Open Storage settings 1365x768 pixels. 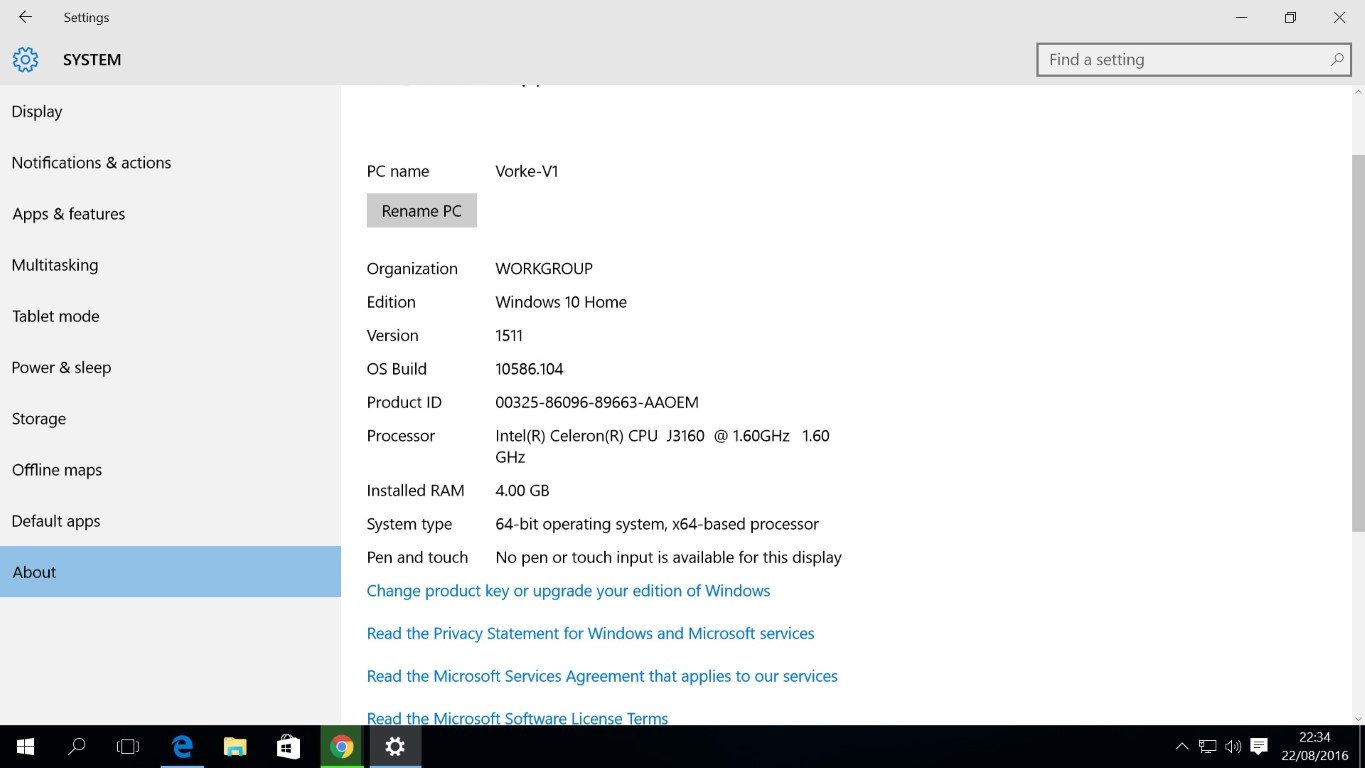point(170,418)
